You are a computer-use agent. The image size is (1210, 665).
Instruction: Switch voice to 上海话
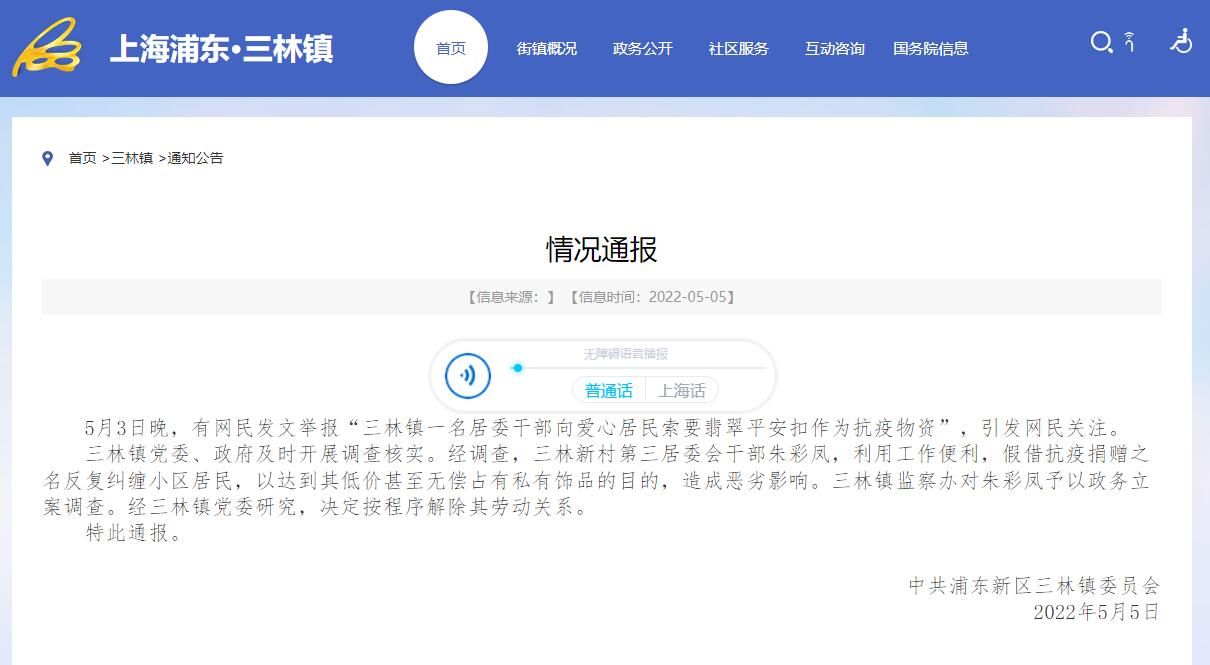tap(681, 391)
